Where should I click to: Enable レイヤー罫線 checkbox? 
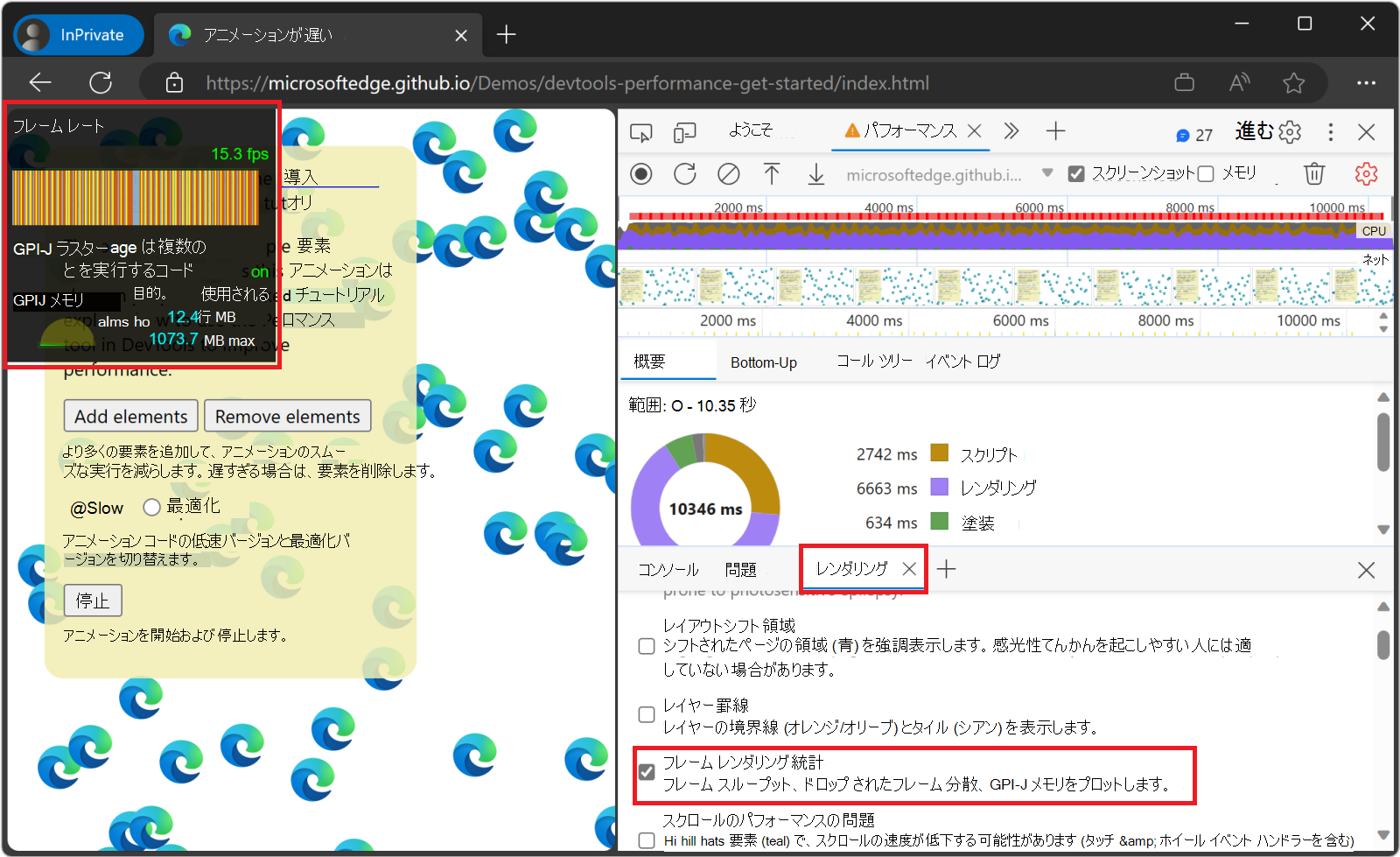click(647, 714)
